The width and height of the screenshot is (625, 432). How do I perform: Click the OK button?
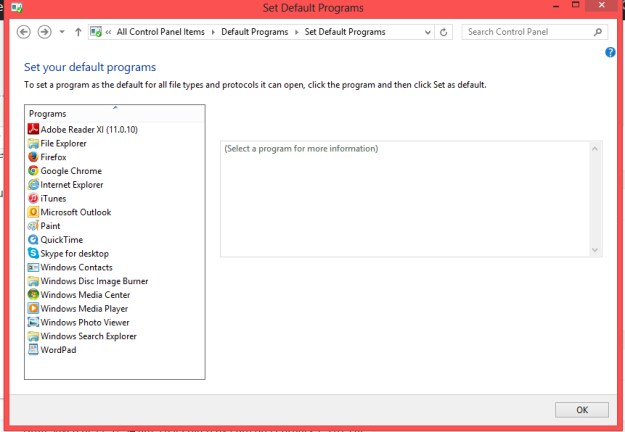pyautogui.click(x=582, y=410)
